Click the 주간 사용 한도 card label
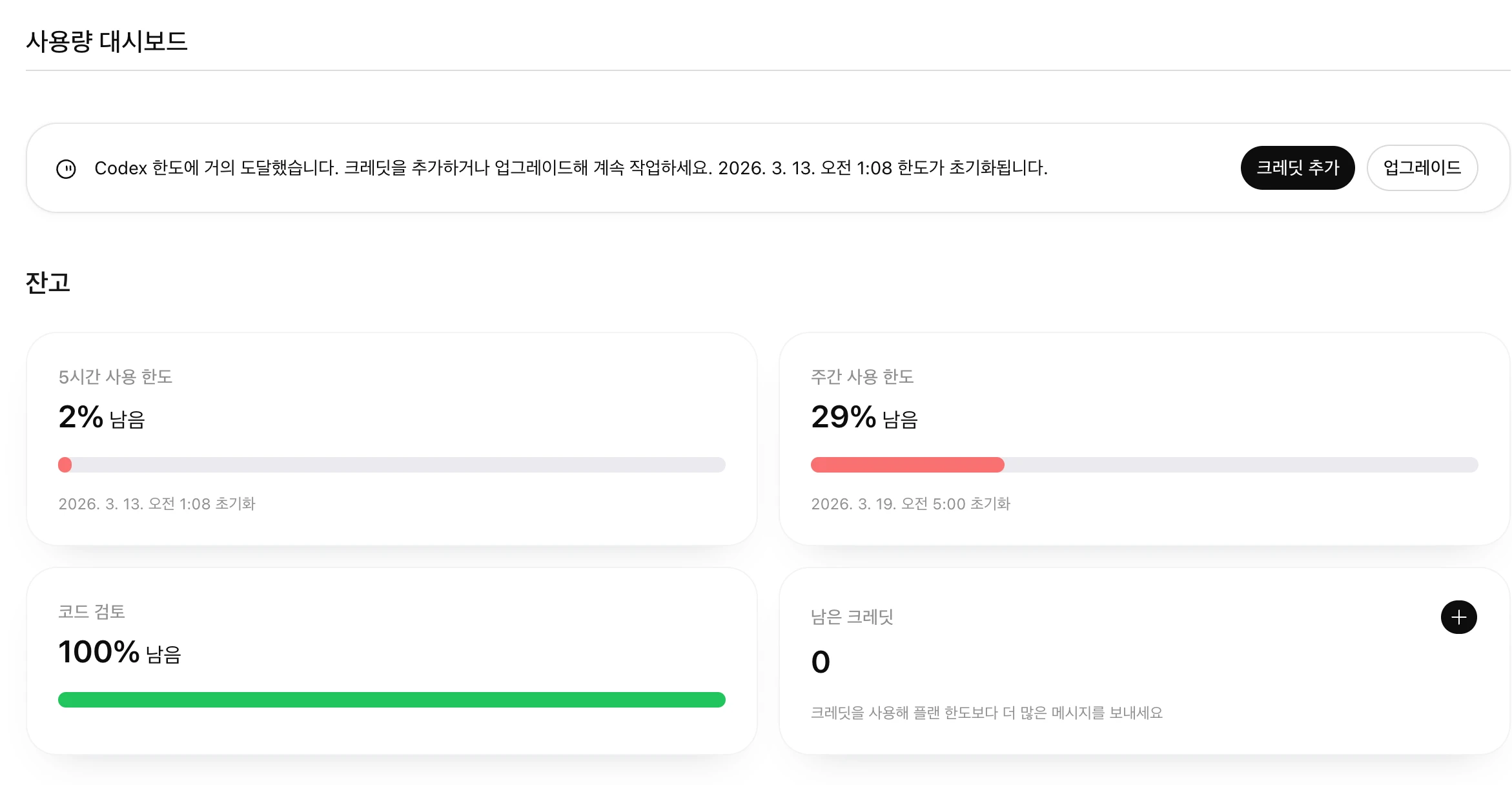Viewport: 1512px width, 785px height. pyautogui.click(x=862, y=377)
